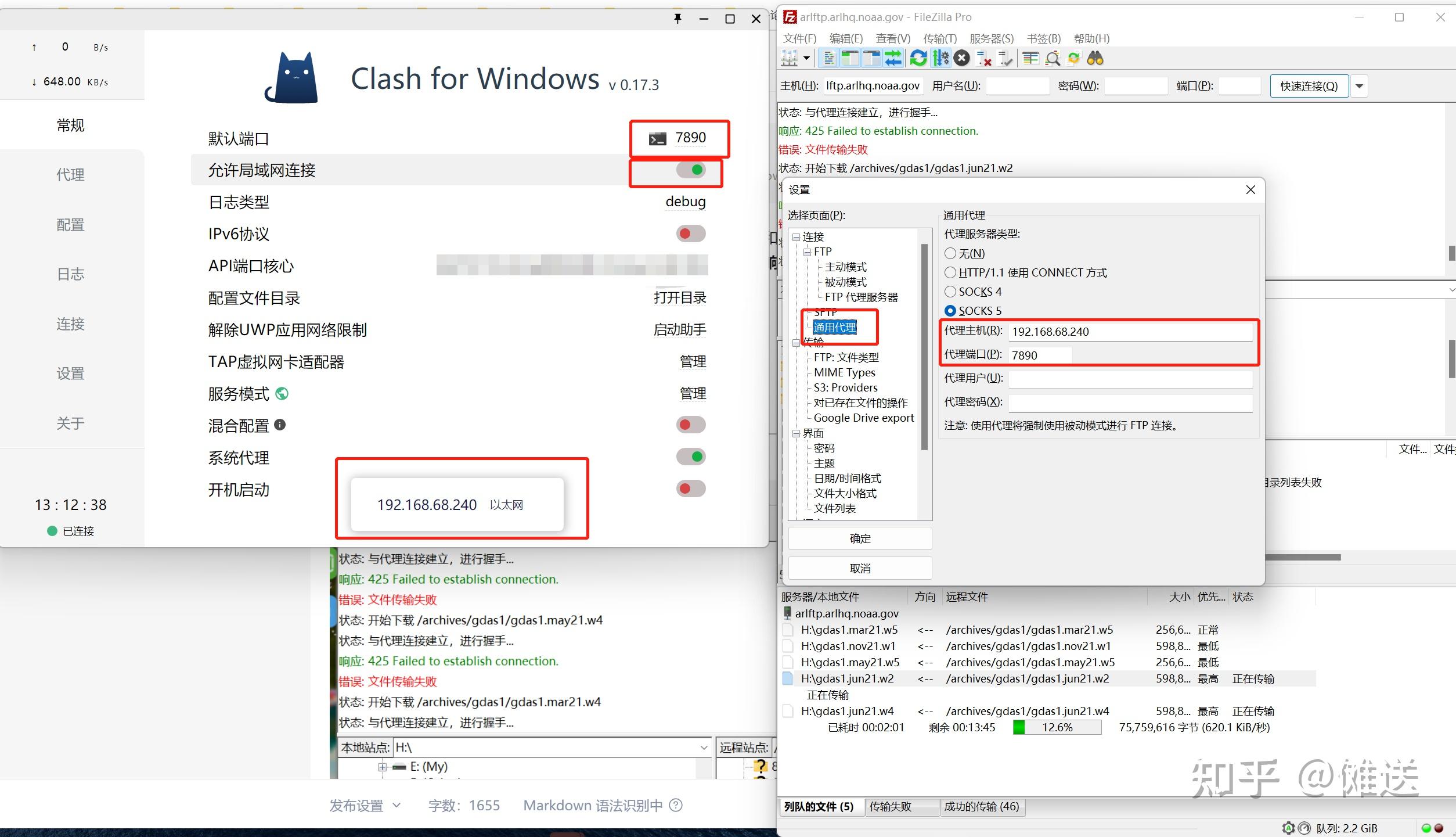
Task: Click 取消 button in settings dialog
Action: (860, 568)
